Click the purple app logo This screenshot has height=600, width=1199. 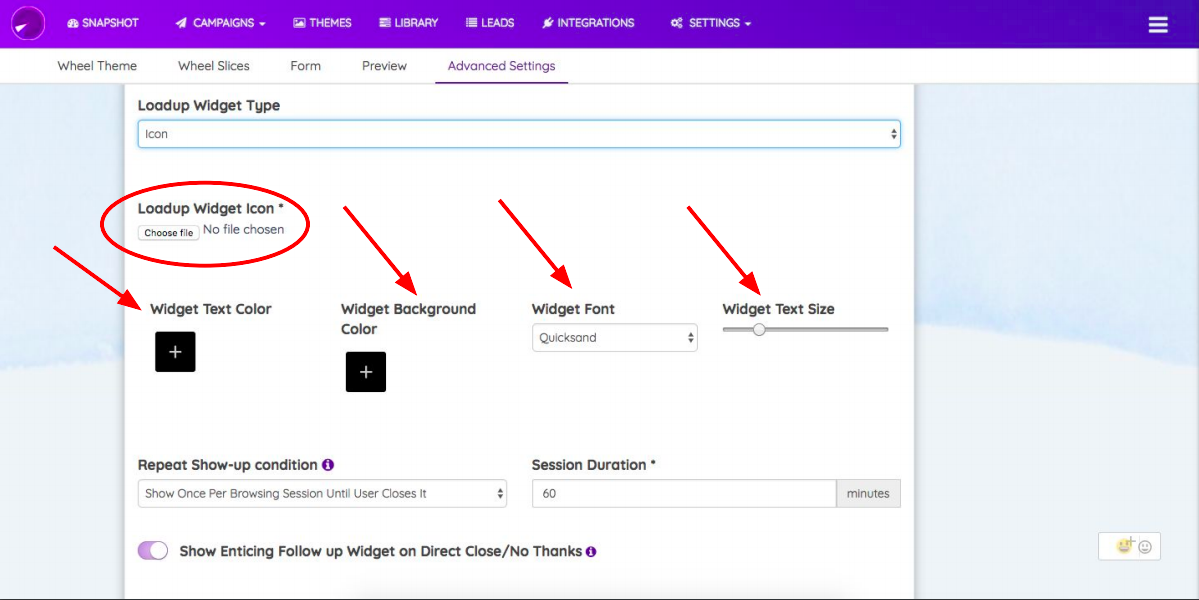tap(28, 23)
